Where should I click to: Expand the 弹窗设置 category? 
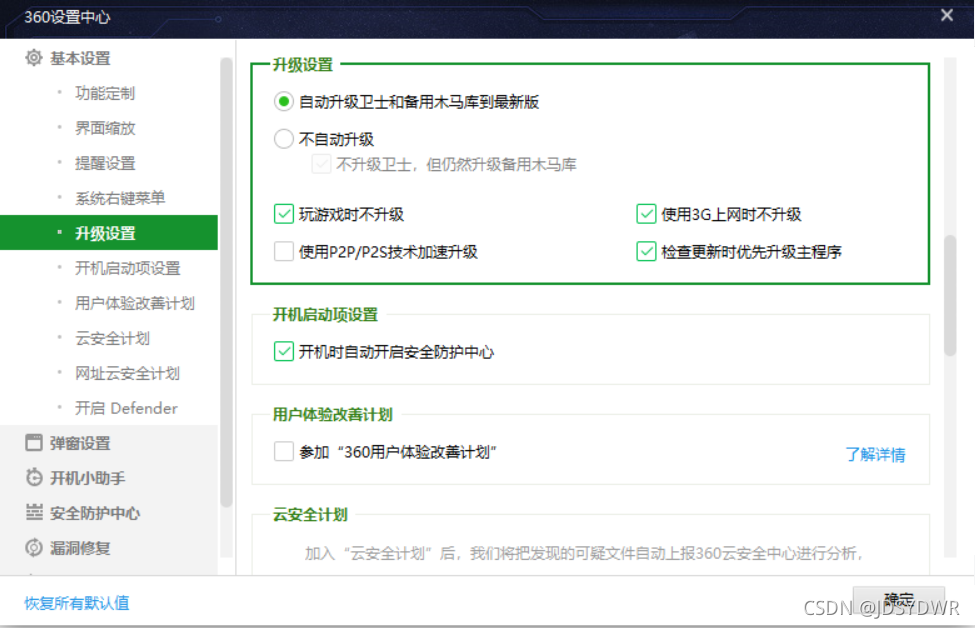(x=80, y=443)
